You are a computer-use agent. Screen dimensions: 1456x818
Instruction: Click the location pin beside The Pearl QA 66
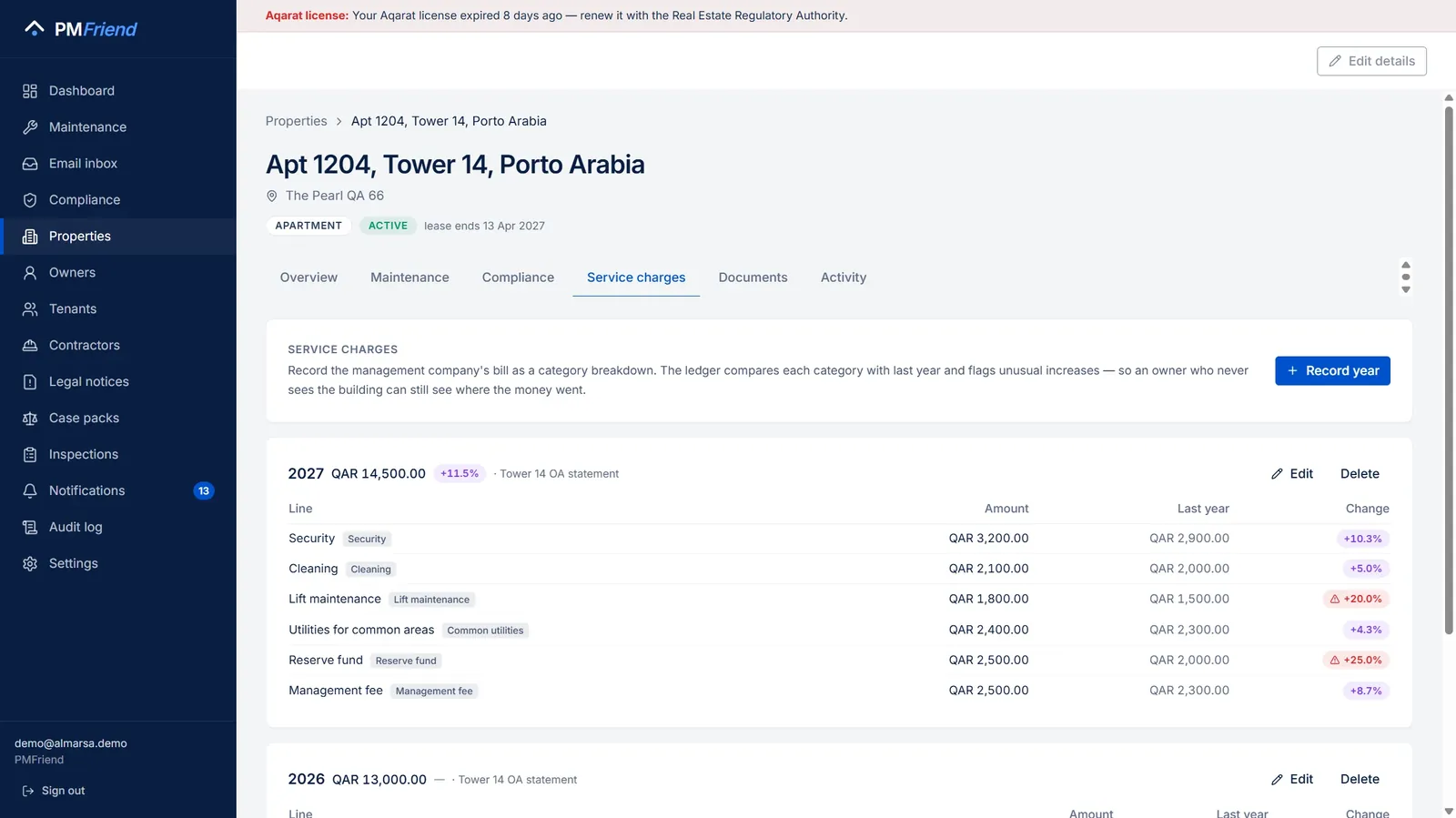271,196
